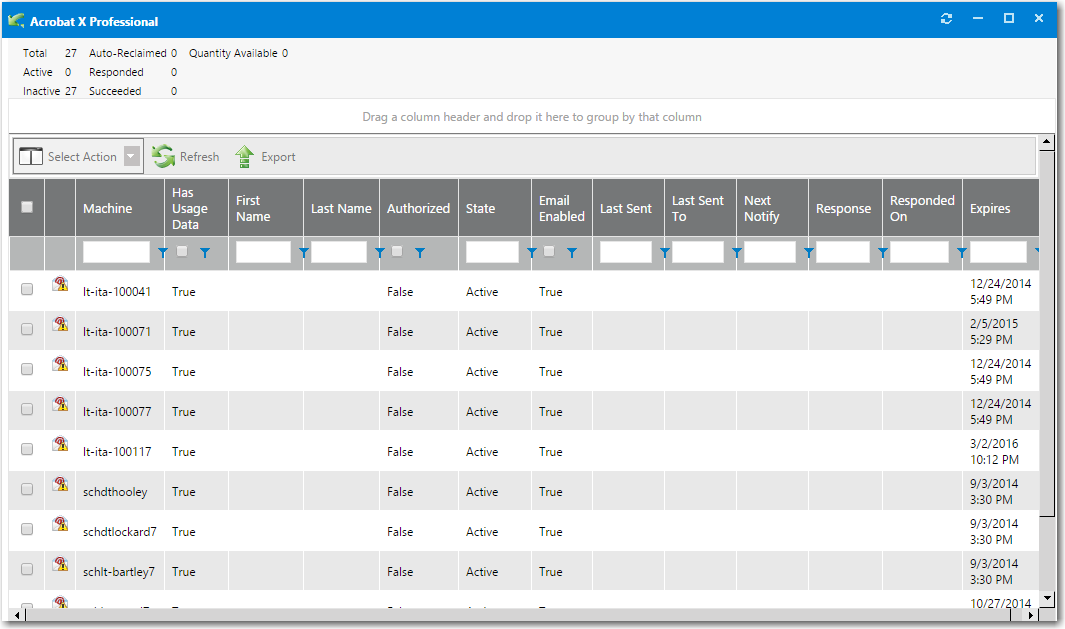Toggle the Authorized filter checkbox
This screenshot has width=1065, height=629.
pyautogui.click(x=397, y=252)
